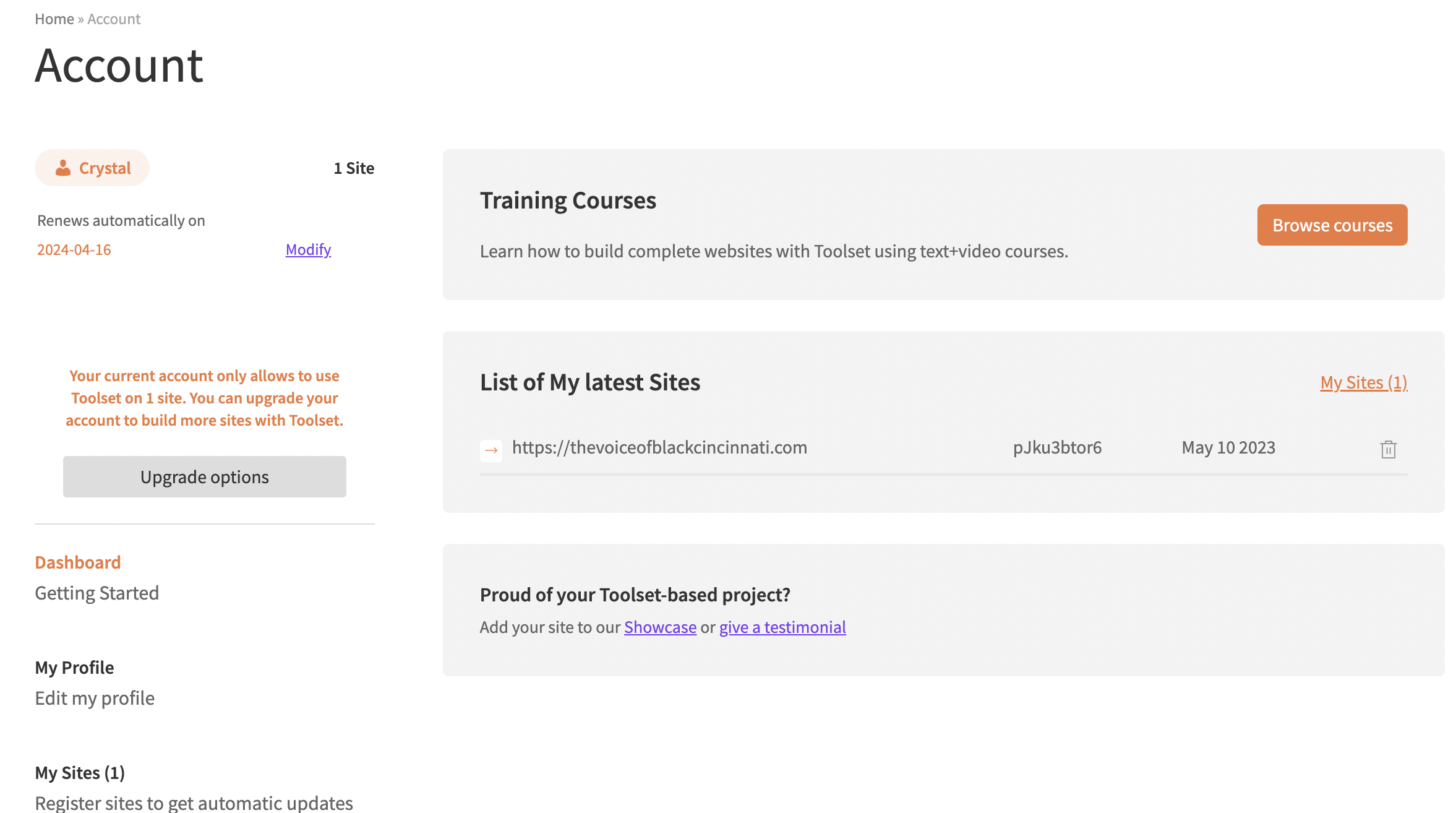The height and width of the screenshot is (813, 1456).
Task: Open the My Sites (1) link in sites panel
Action: [x=1363, y=382]
